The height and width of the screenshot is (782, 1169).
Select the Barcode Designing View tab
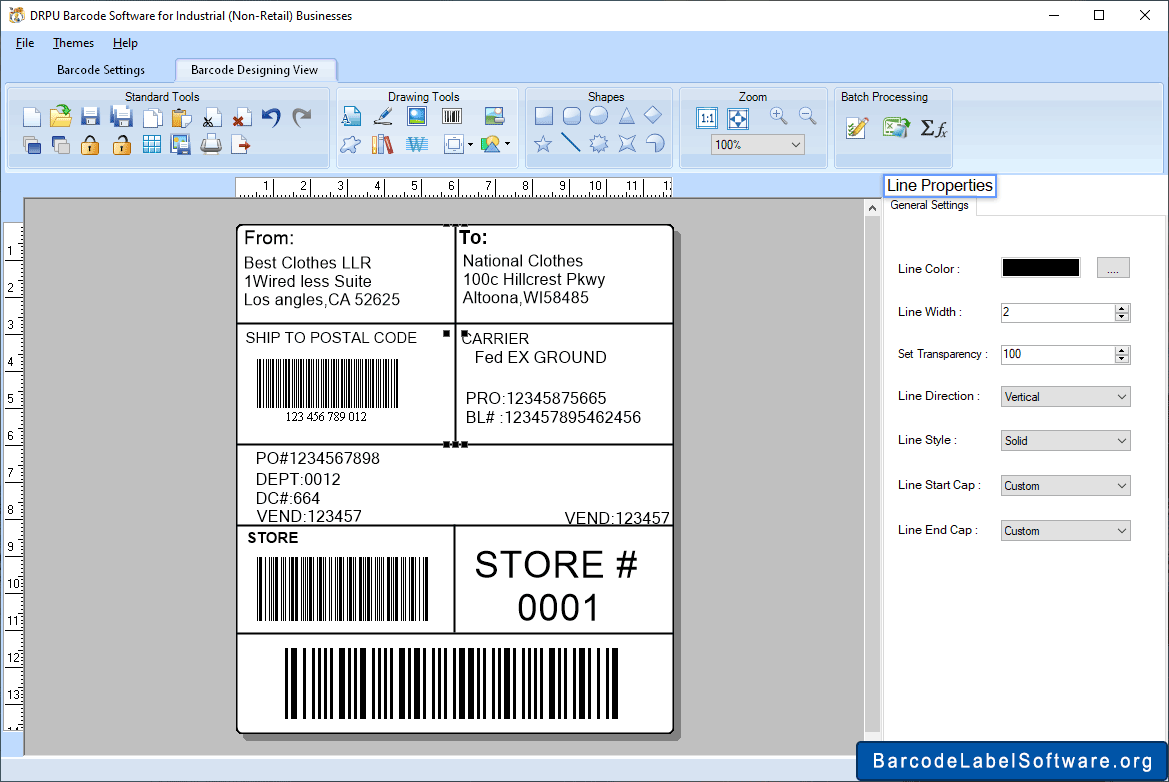(x=255, y=70)
